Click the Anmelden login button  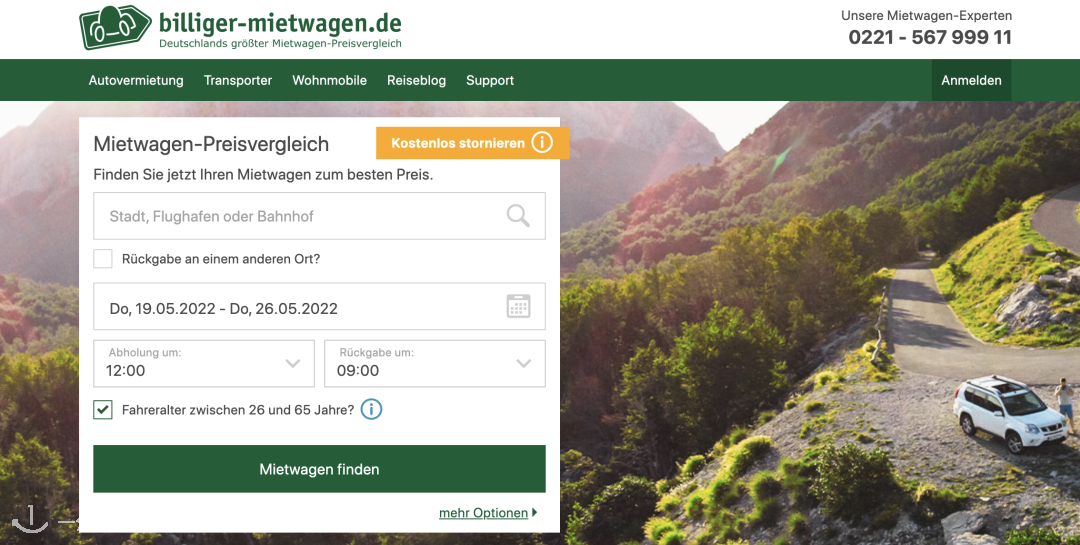(971, 80)
